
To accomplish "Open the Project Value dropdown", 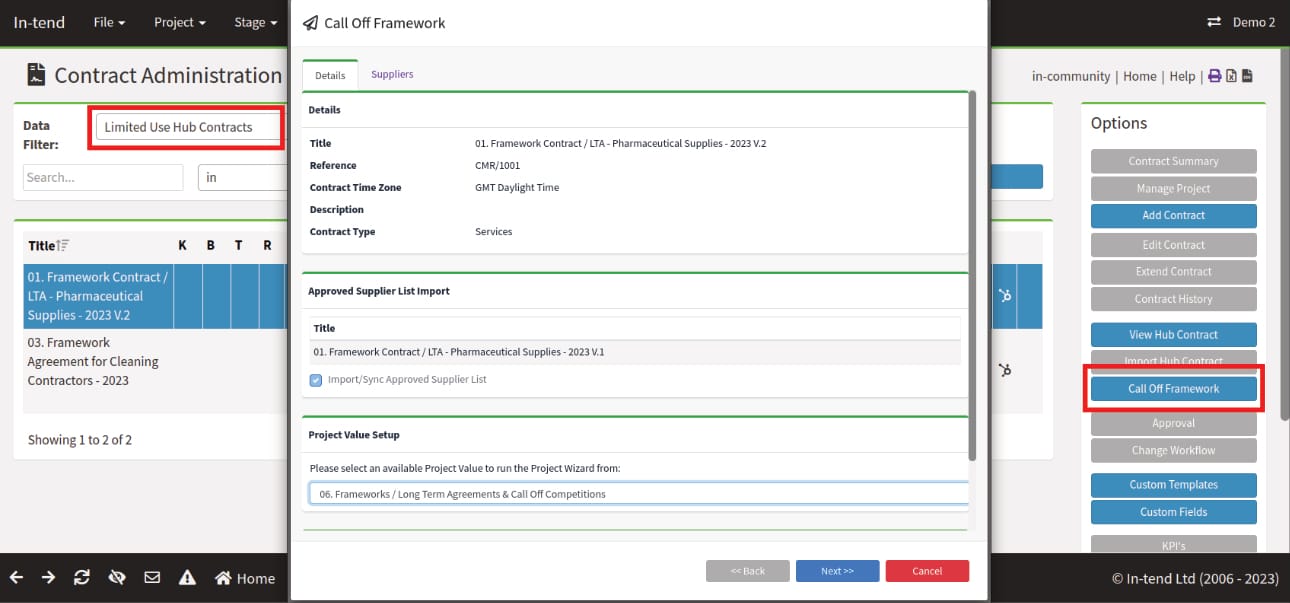I will pos(638,493).
